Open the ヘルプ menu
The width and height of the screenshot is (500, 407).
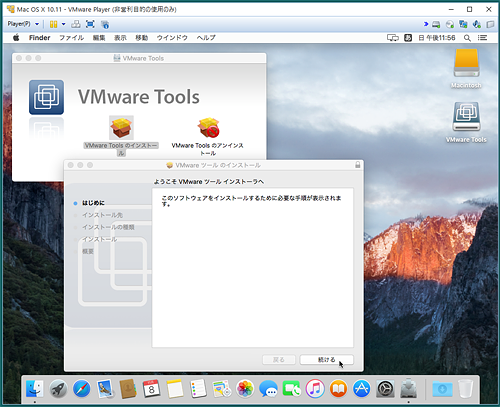pos(206,38)
